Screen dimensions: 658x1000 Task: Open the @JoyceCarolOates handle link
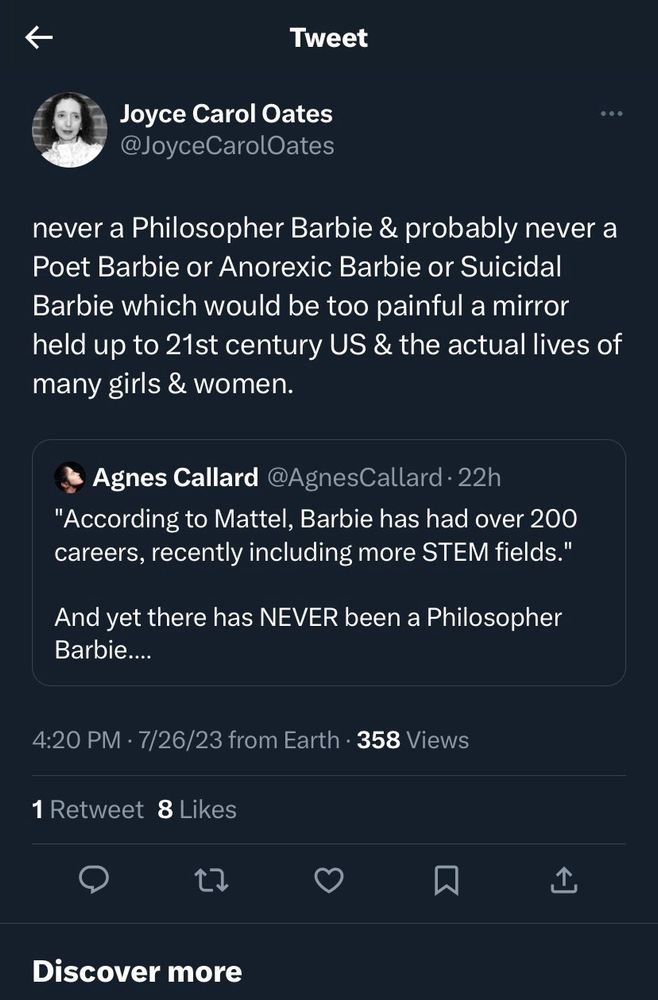pos(227,146)
